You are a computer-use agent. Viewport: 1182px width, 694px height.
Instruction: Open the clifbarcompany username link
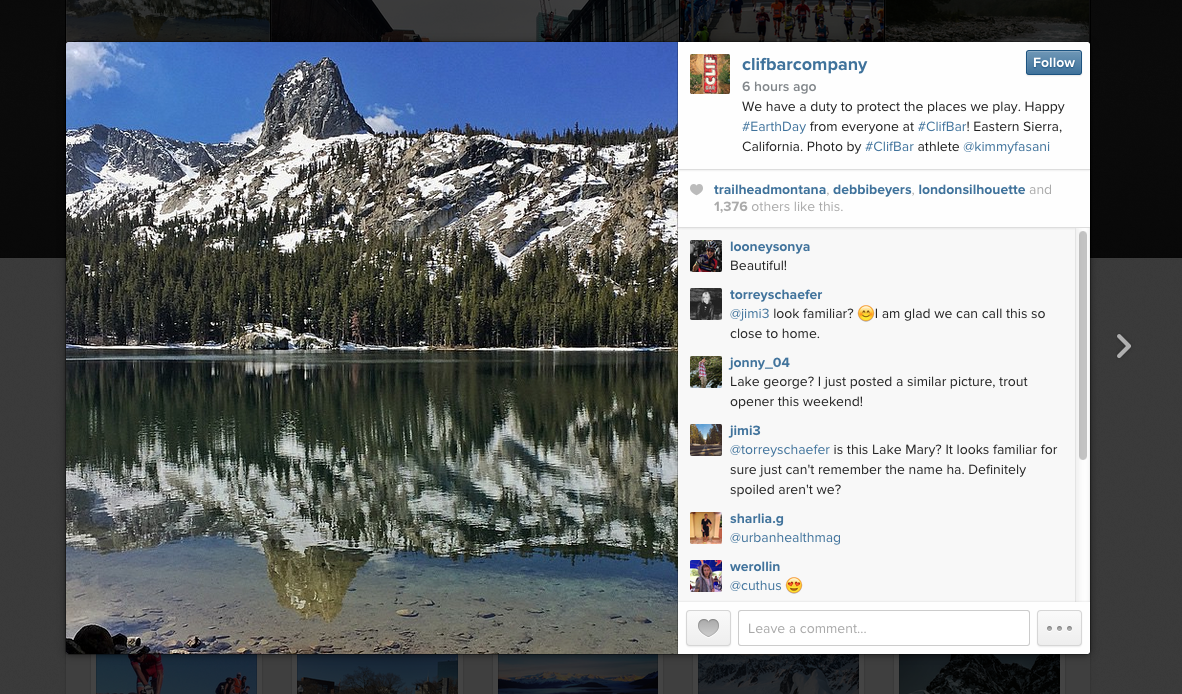(x=804, y=65)
